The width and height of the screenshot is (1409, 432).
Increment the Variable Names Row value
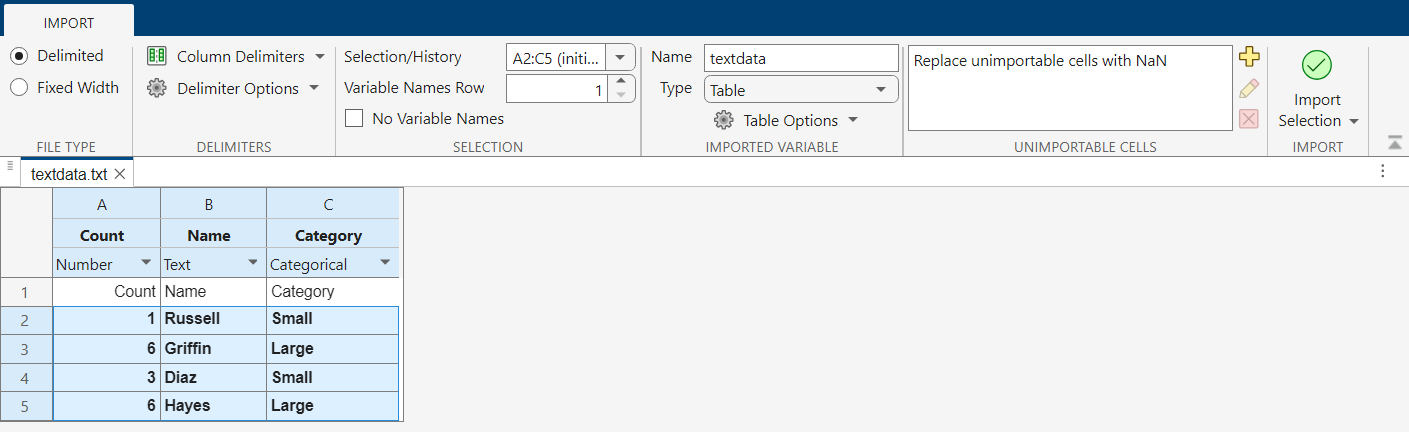[x=620, y=82]
